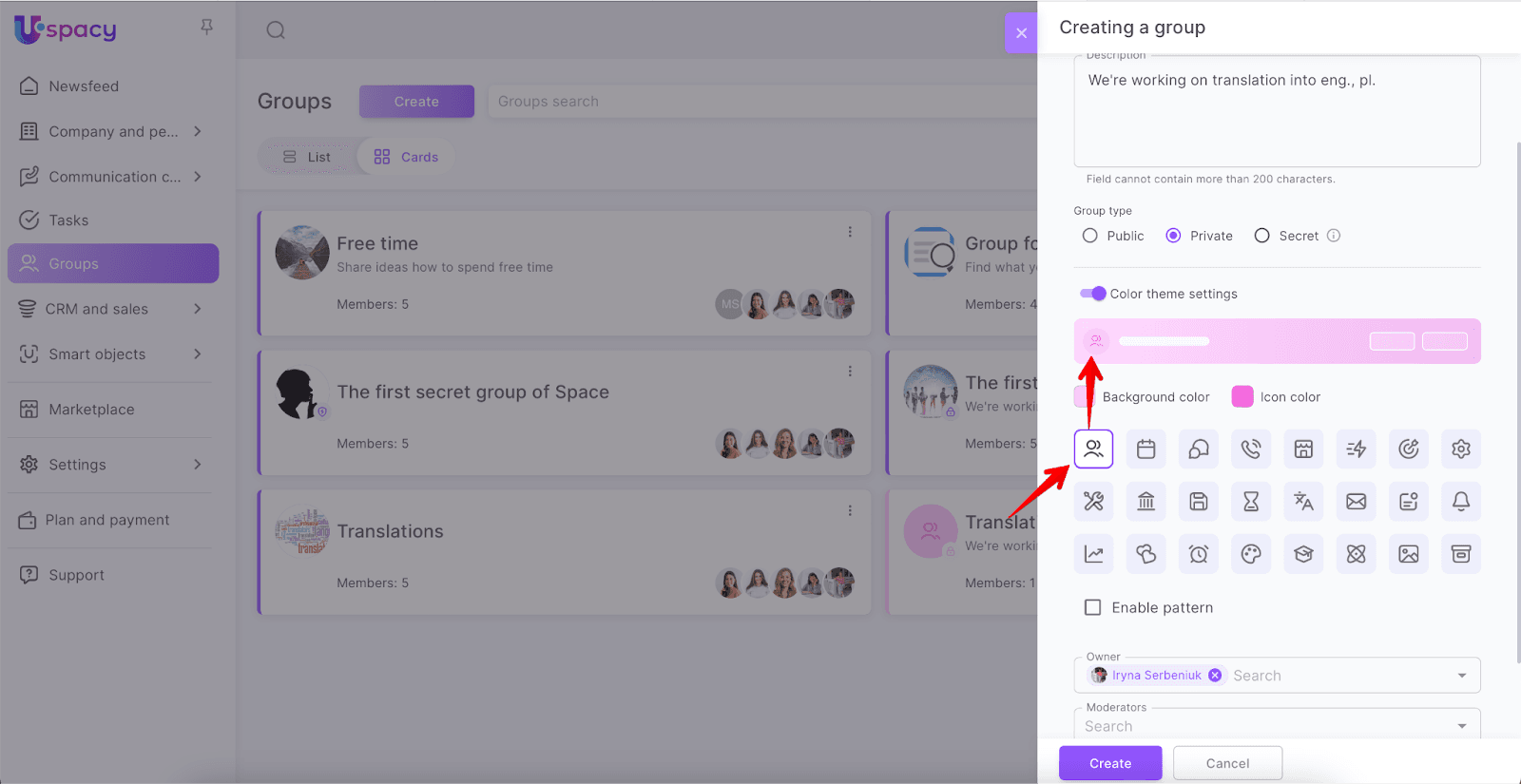Open the Owner dropdown arrow
Image resolution: width=1521 pixels, height=784 pixels.
coord(1461,676)
